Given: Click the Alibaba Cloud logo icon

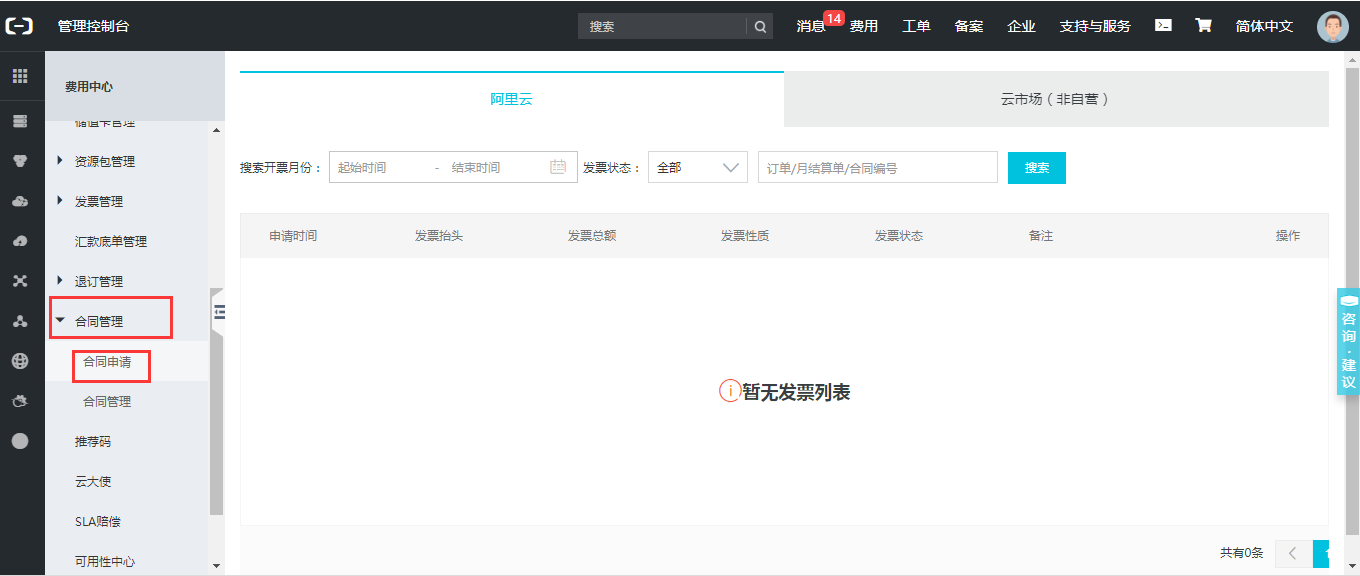Looking at the screenshot, I should click(x=20, y=26).
